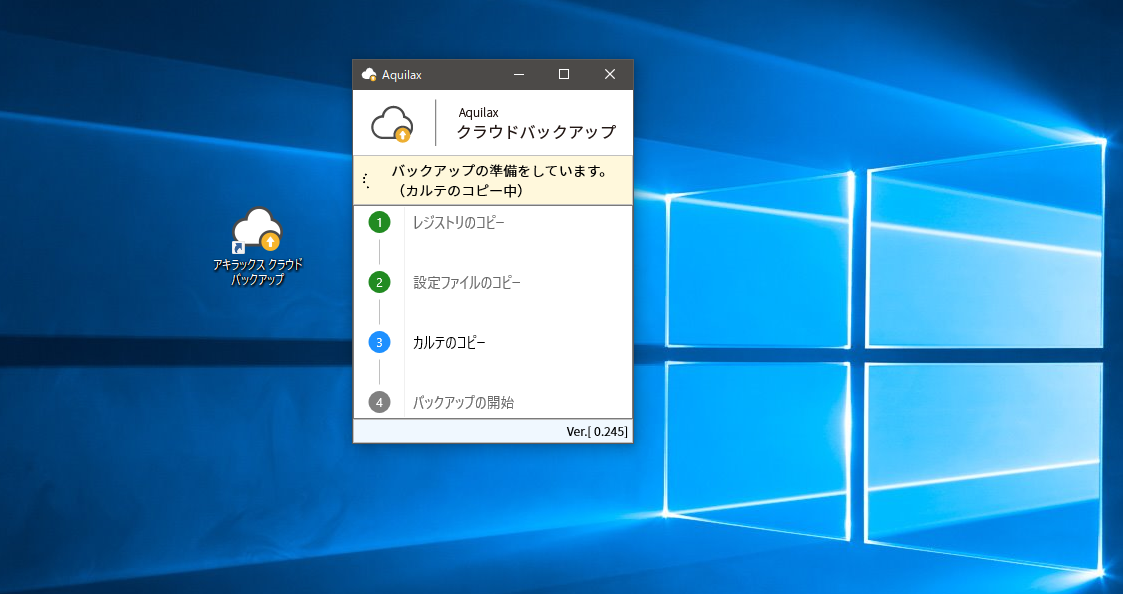This screenshot has height=594, width=1123.
Task: Click the small cloud icon in the title bar
Action: coord(369,75)
